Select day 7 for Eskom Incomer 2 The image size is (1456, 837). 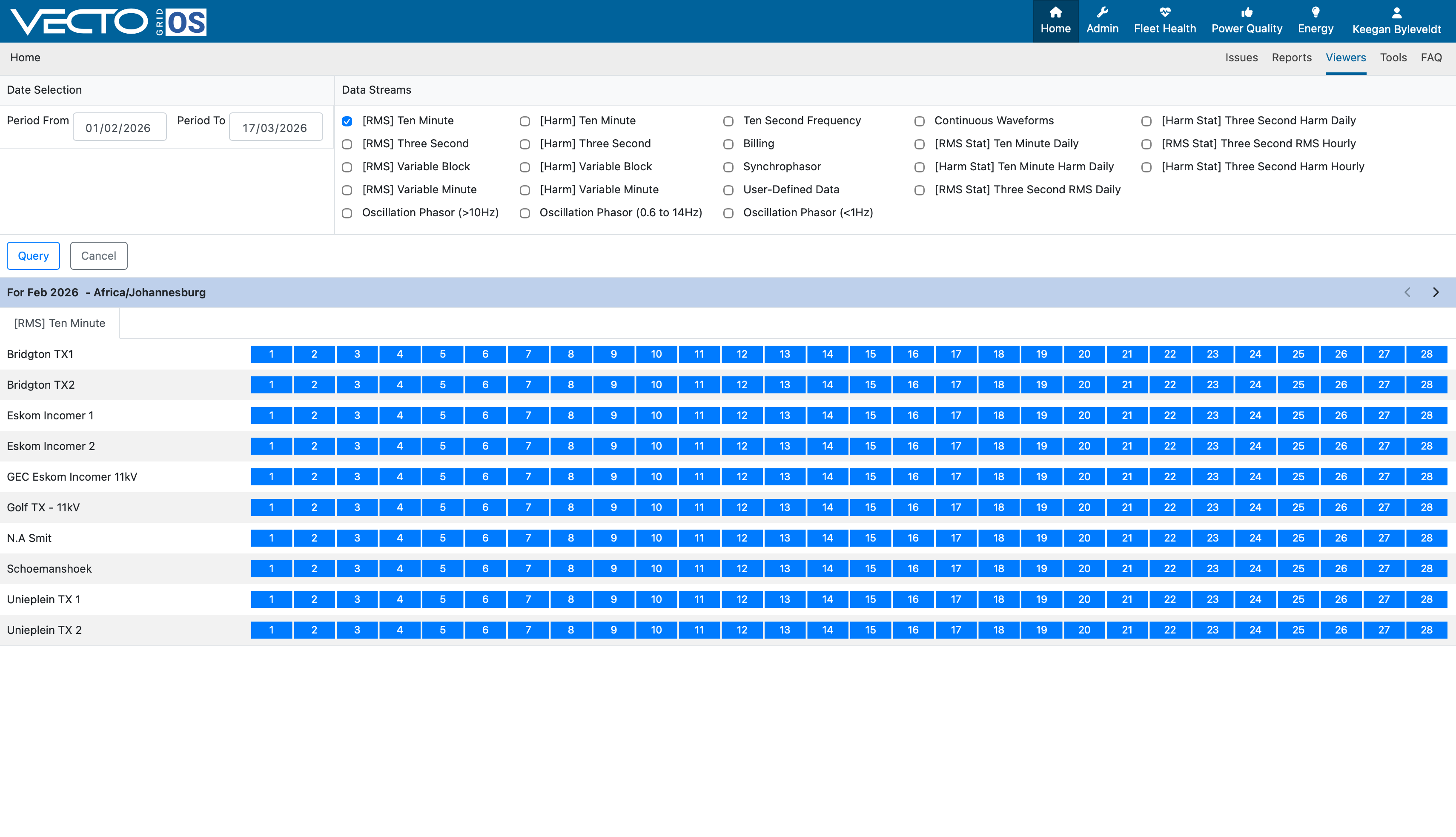coord(527,446)
